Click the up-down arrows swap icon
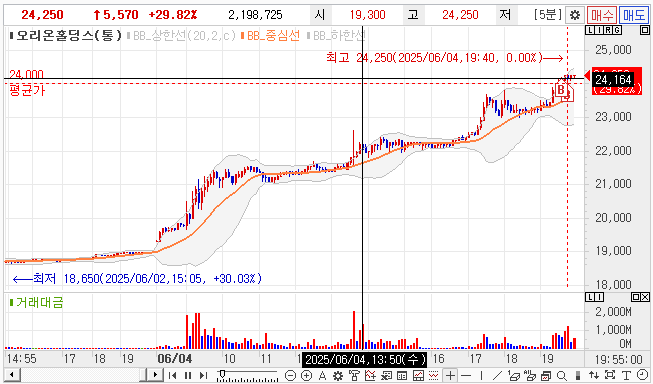Viewport: 653px width, 384px height. [x=594, y=375]
